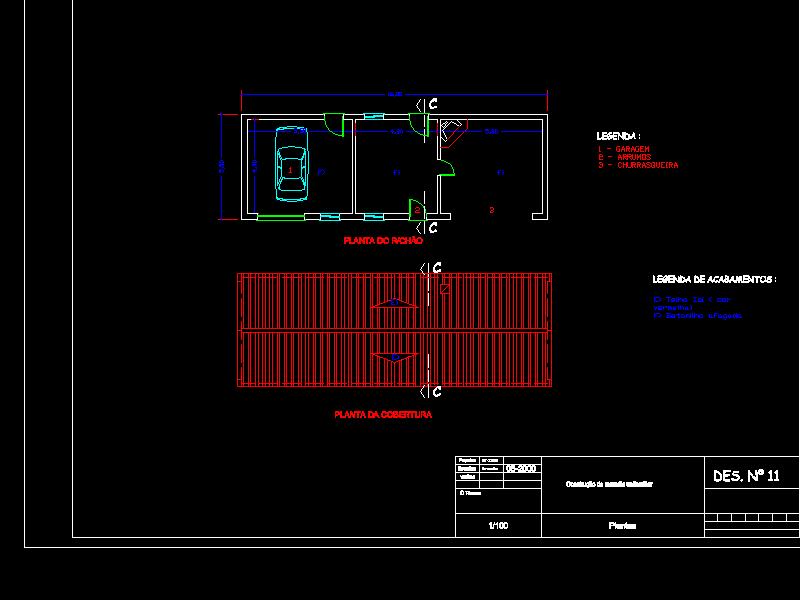Screen dimensions: 800x600
Task: Select the middle green door by the barbecue room
Action: click(446, 168)
